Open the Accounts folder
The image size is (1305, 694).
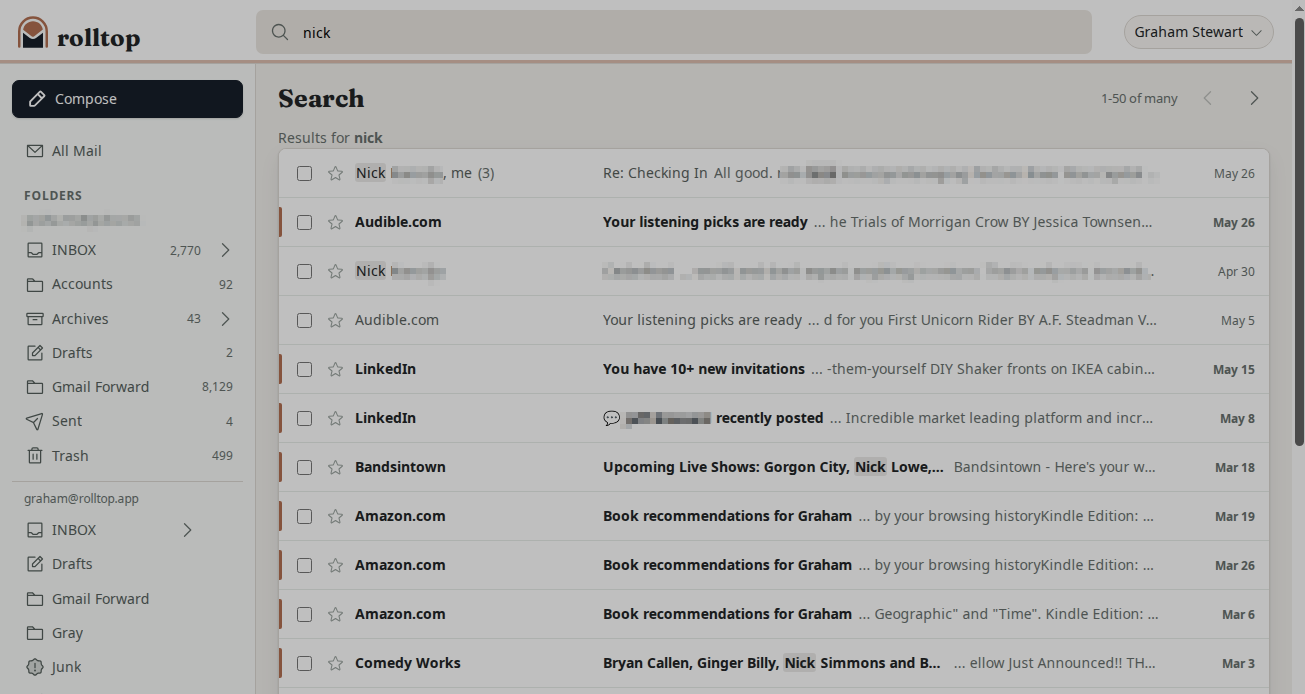click(127, 284)
